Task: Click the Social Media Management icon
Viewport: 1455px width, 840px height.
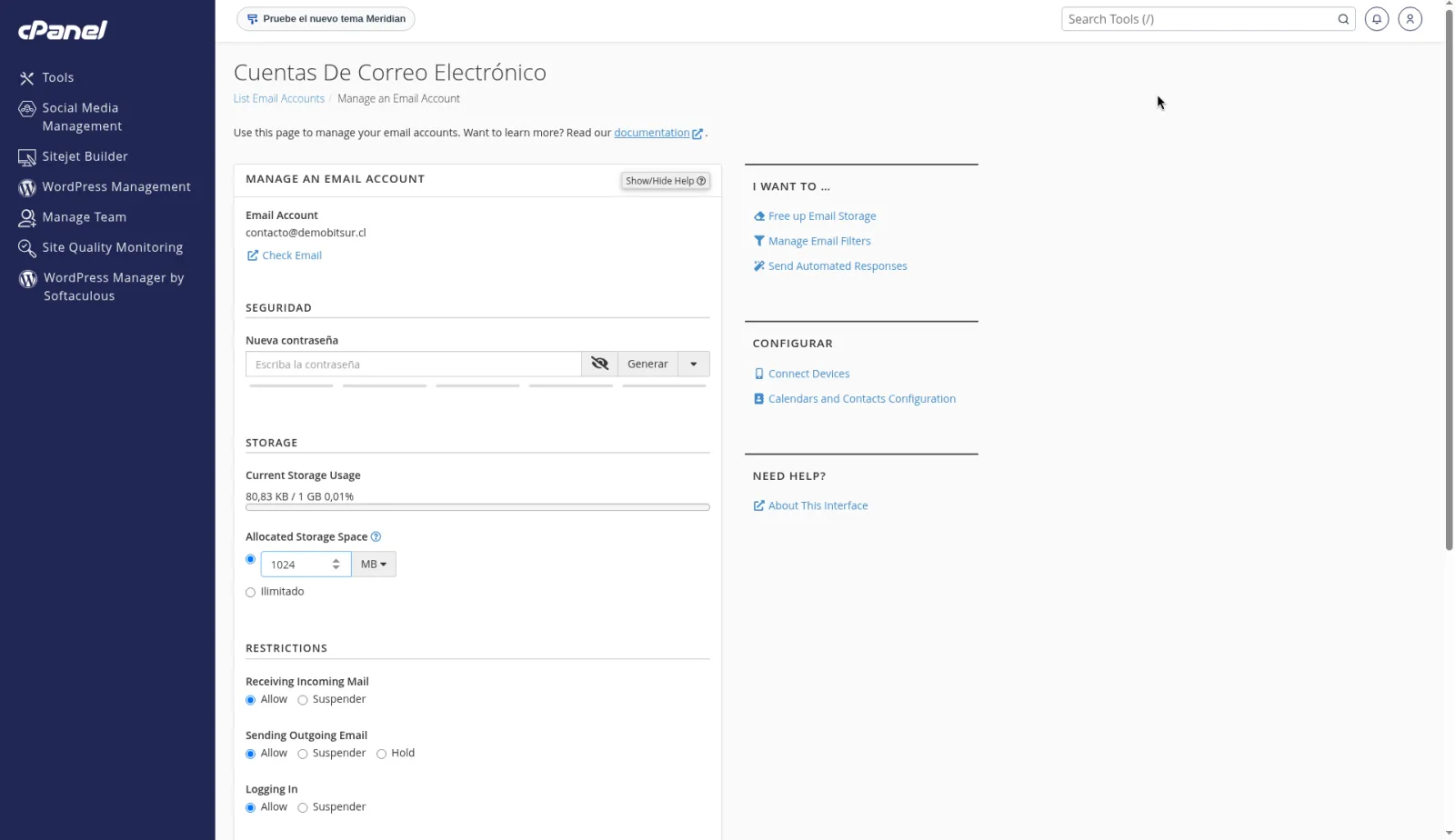Action: coord(27,109)
